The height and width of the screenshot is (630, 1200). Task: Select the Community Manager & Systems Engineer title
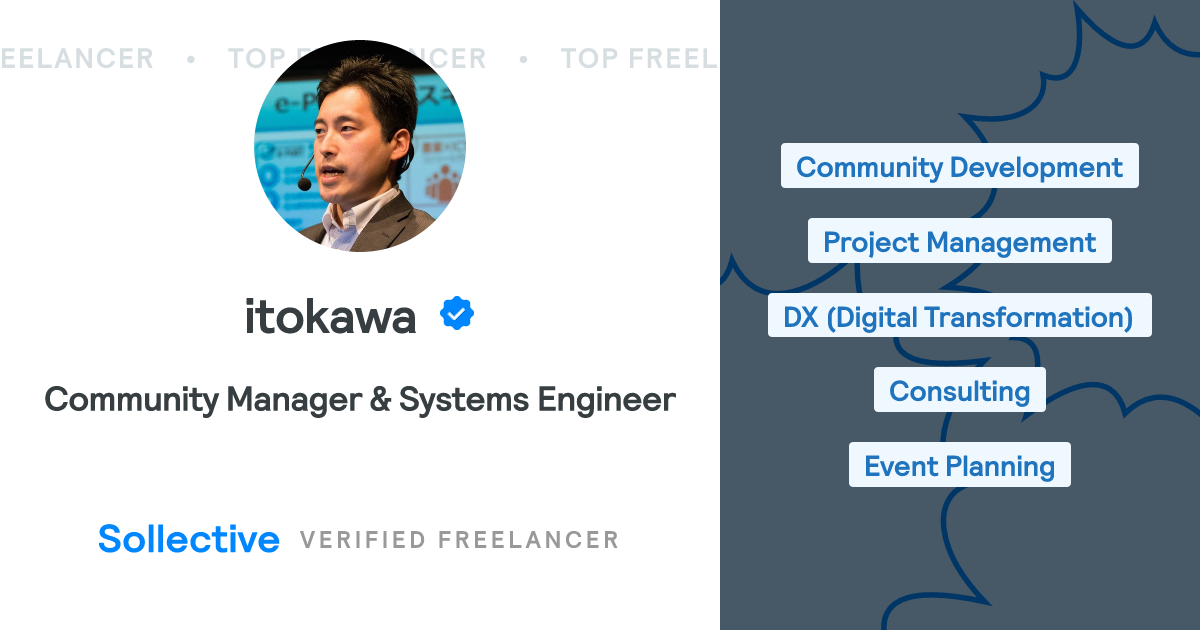click(360, 400)
